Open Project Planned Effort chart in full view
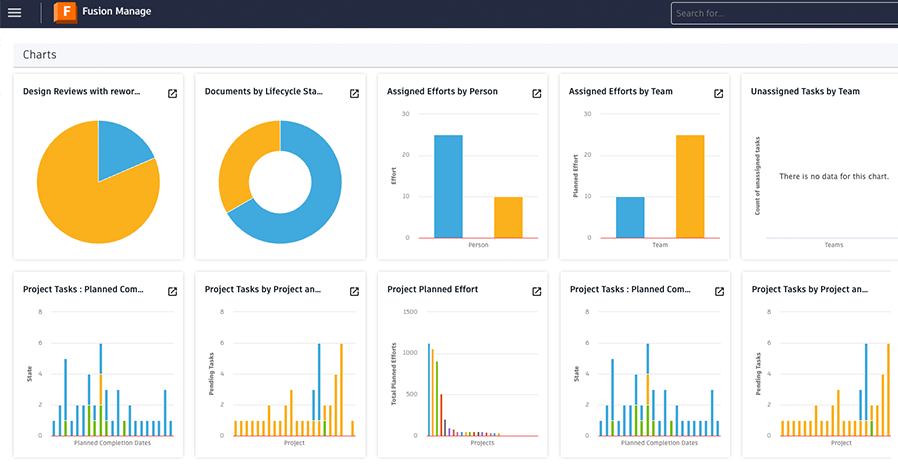The image size is (898, 468). [x=536, y=291]
